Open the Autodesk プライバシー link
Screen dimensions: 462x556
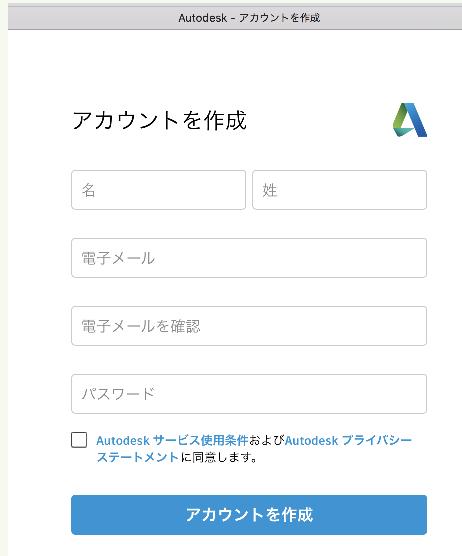348,440
